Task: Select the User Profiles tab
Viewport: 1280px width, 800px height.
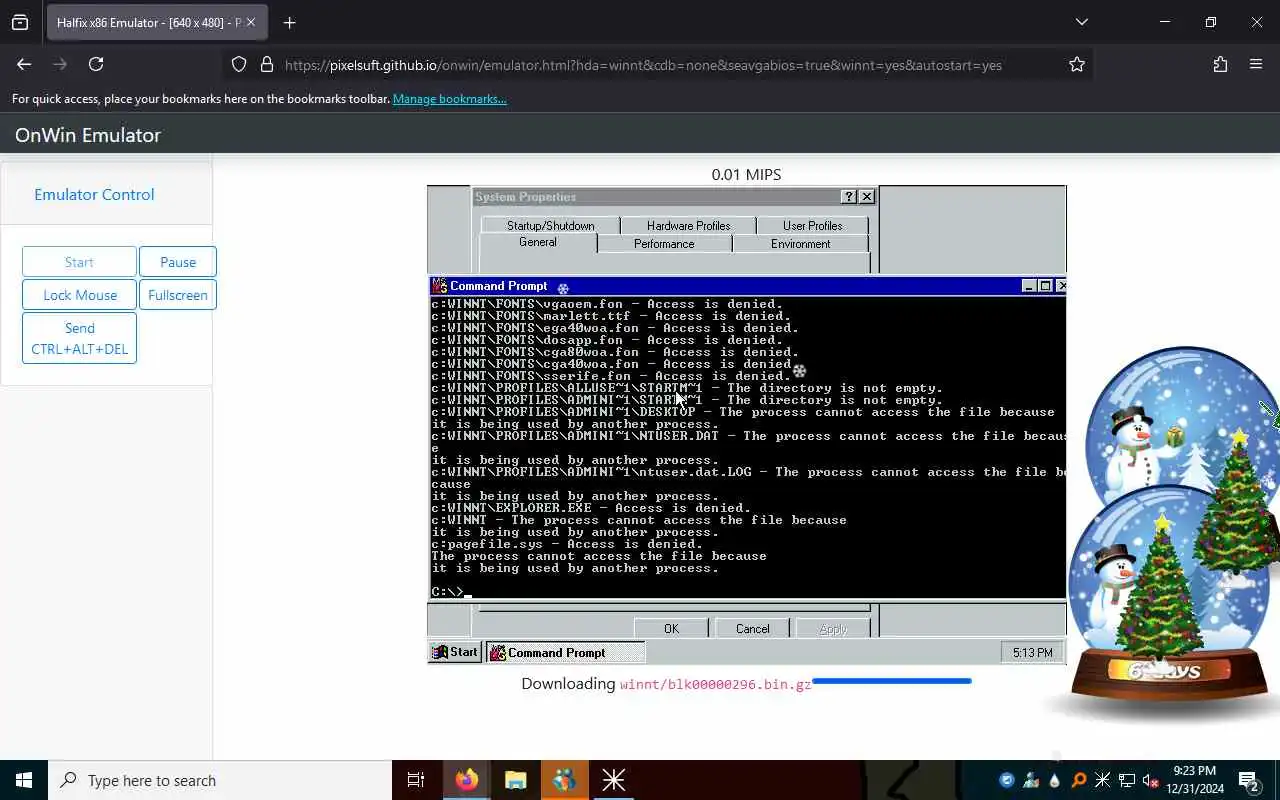Action: pos(812,225)
